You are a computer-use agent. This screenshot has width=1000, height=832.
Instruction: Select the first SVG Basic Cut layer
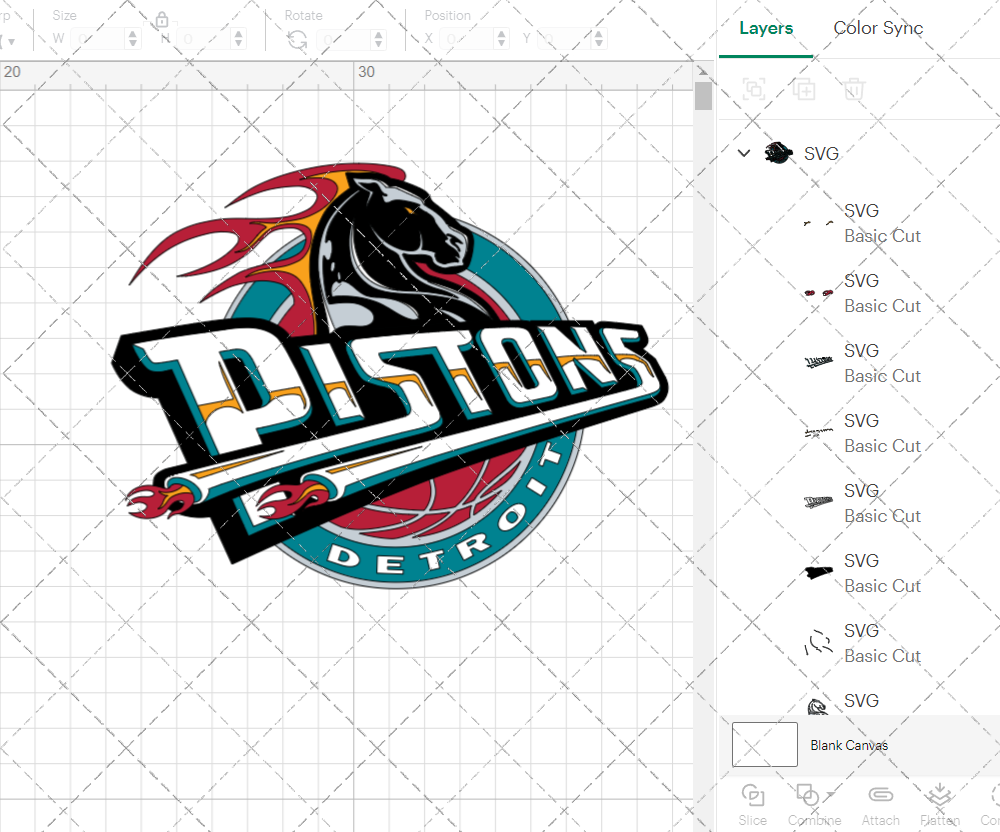[x=859, y=223]
